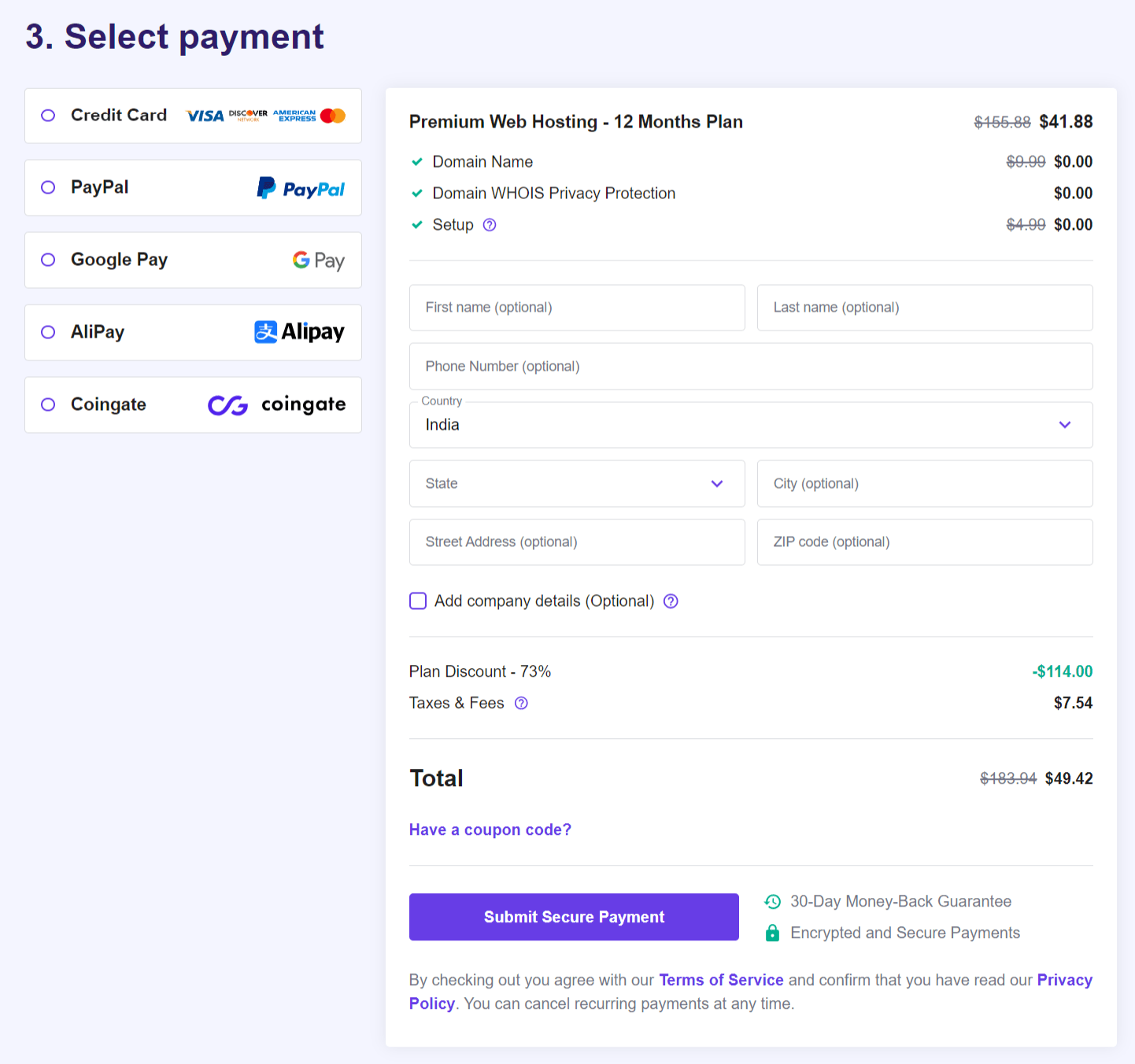
Task: Open the Taxes & Fees help icon
Action: [x=521, y=703]
